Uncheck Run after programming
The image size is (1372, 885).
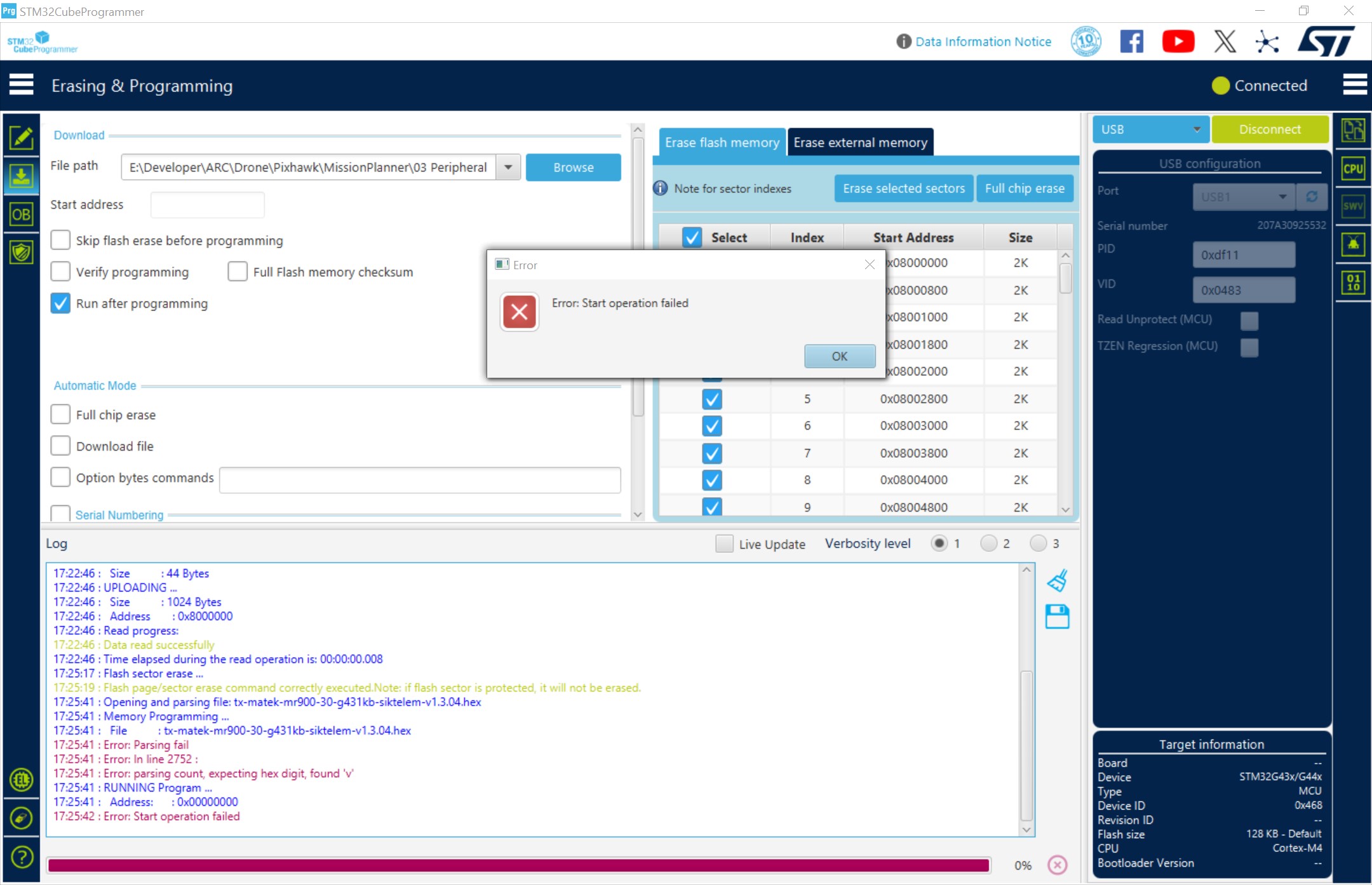coord(60,303)
